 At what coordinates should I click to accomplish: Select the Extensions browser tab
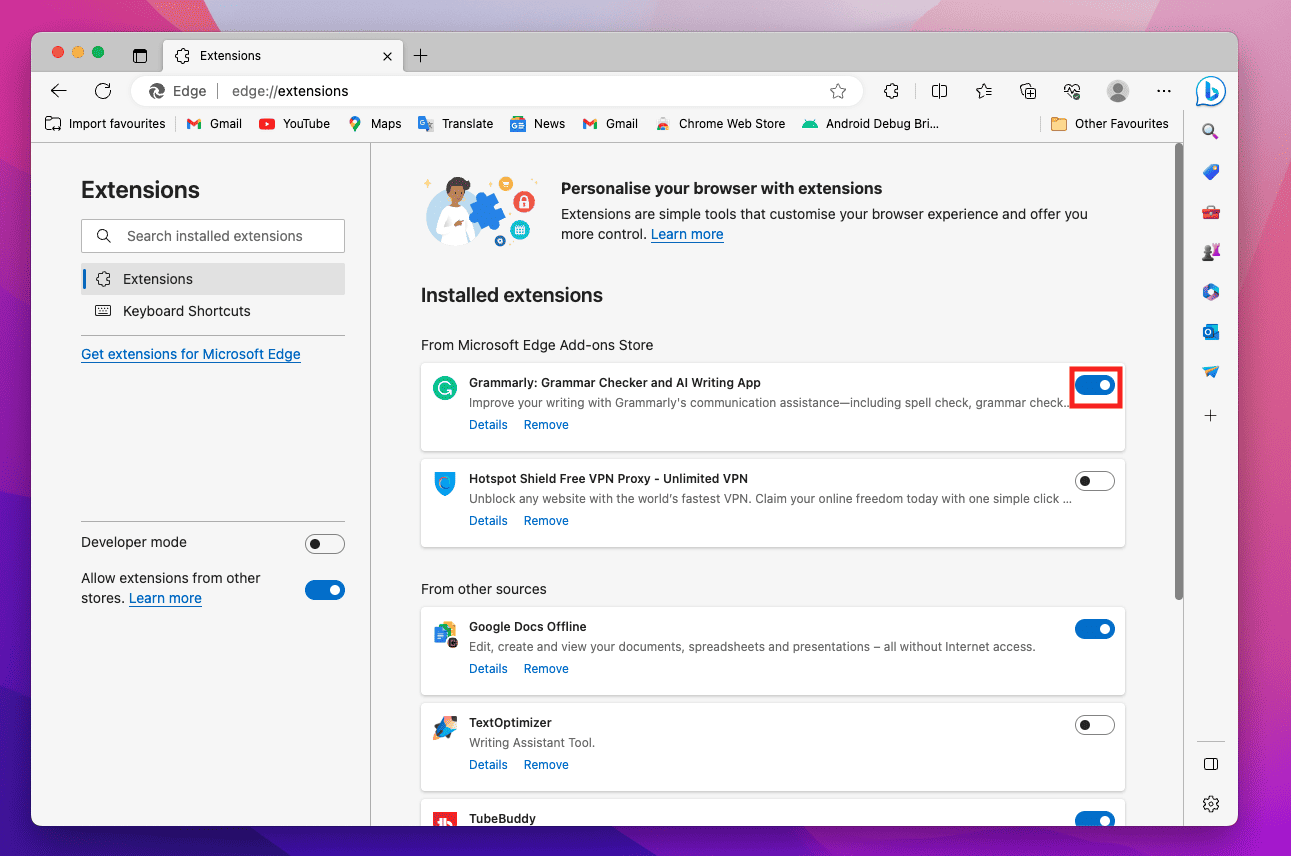[280, 56]
